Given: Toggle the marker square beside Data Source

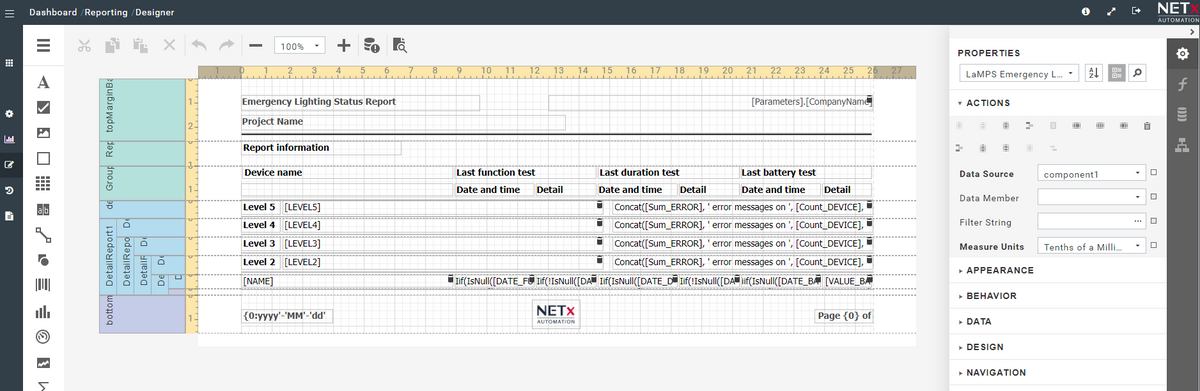Looking at the screenshot, I should [1153, 173].
